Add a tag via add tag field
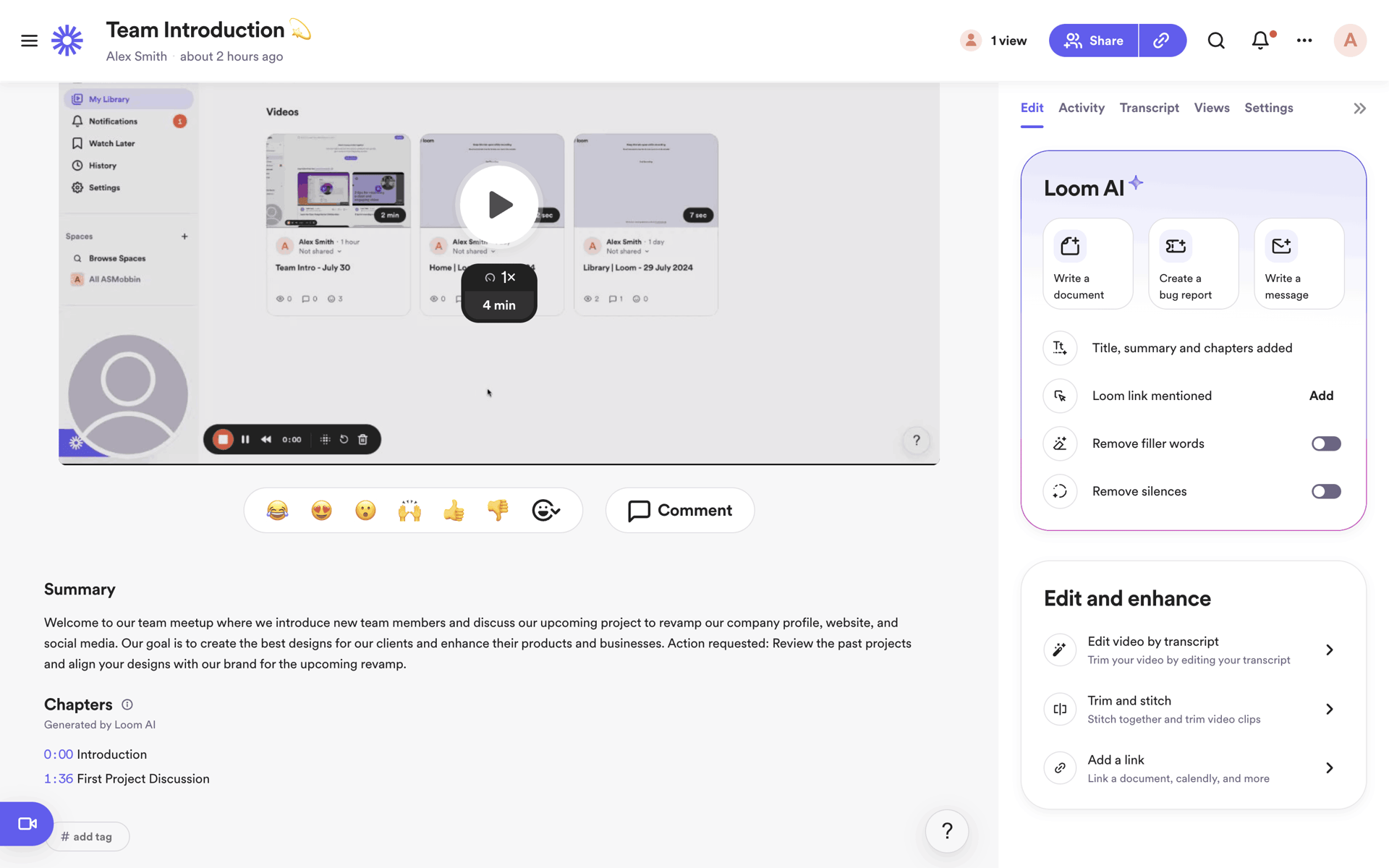The width and height of the screenshot is (1389, 868). [x=87, y=837]
